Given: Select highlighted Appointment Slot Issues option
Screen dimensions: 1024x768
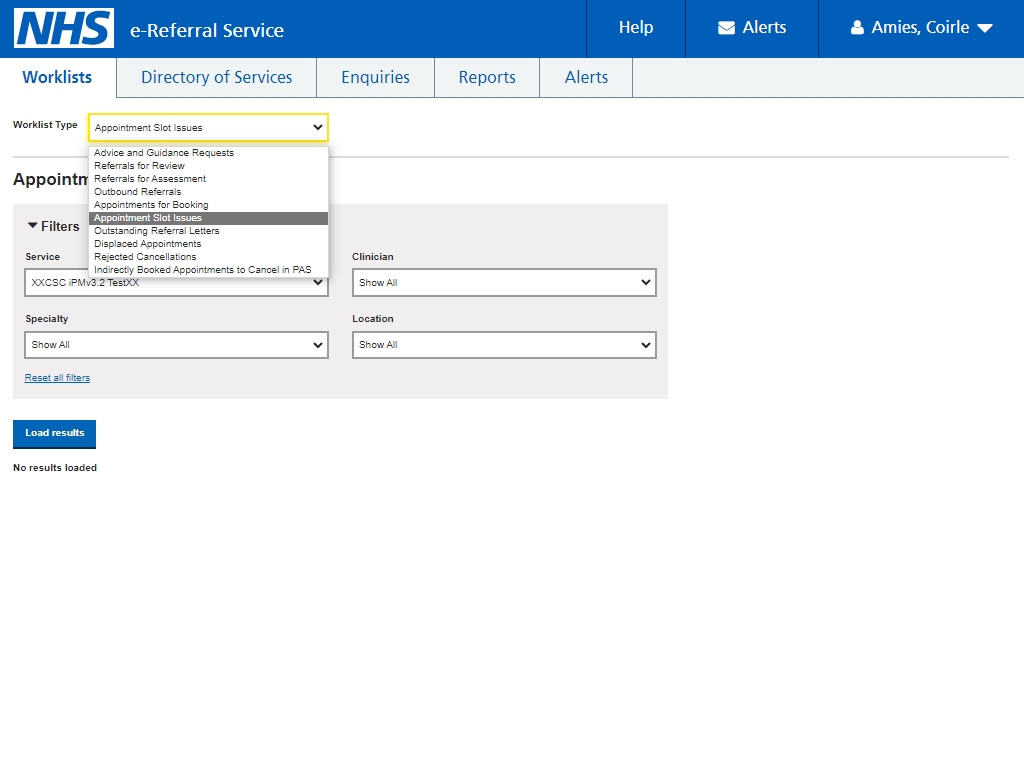Looking at the screenshot, I should (x=208, y=218).
